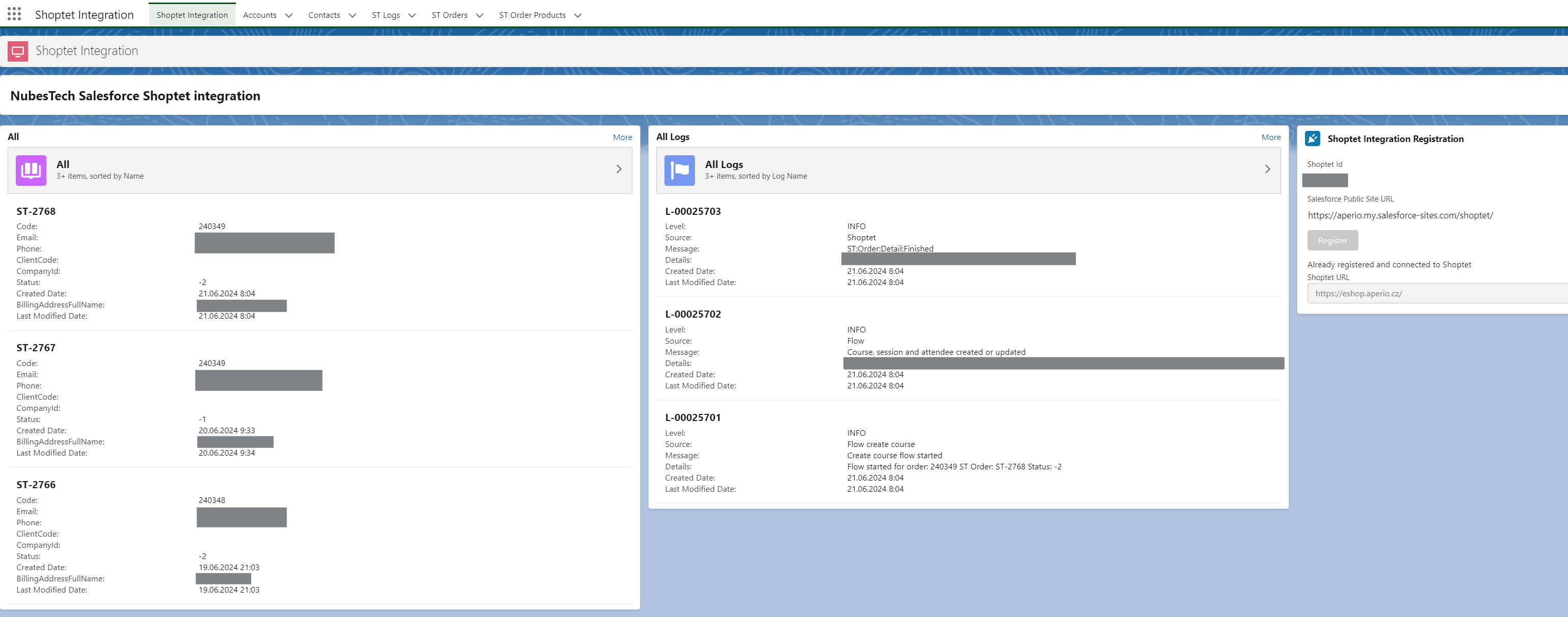Click the Register button
The height and width of the screenshot is (617, 1568).
click(1332, 241)
